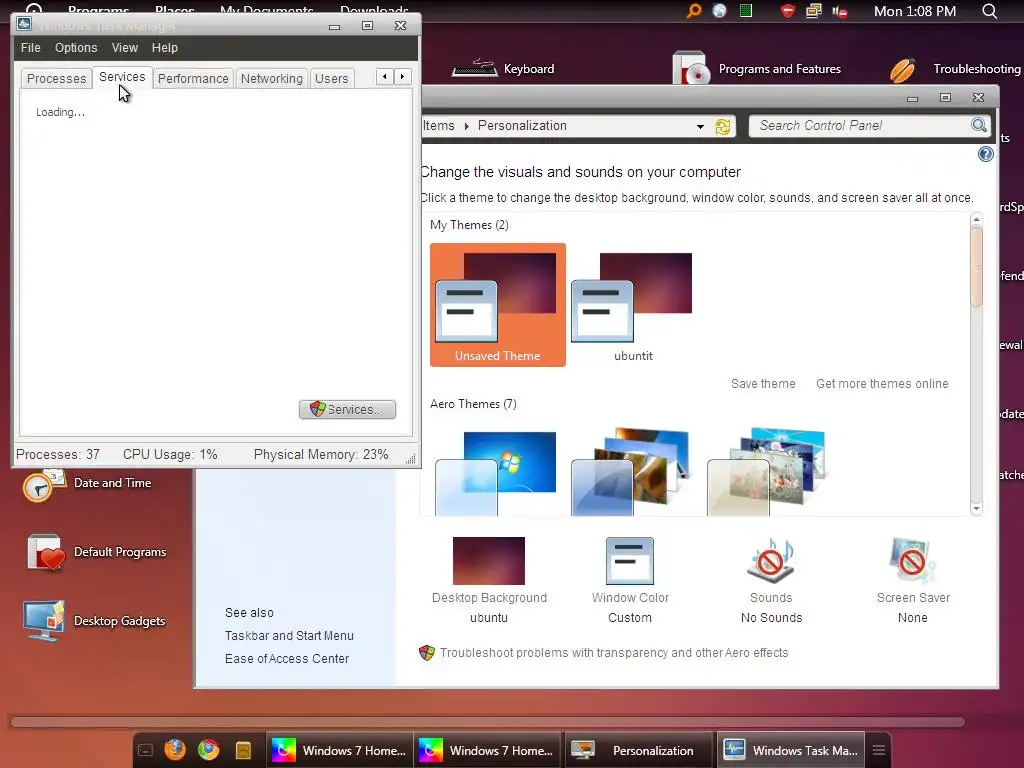Click the themes list scroll up arrow
This screenshot has width=1024, height=768.
[976, 220]
